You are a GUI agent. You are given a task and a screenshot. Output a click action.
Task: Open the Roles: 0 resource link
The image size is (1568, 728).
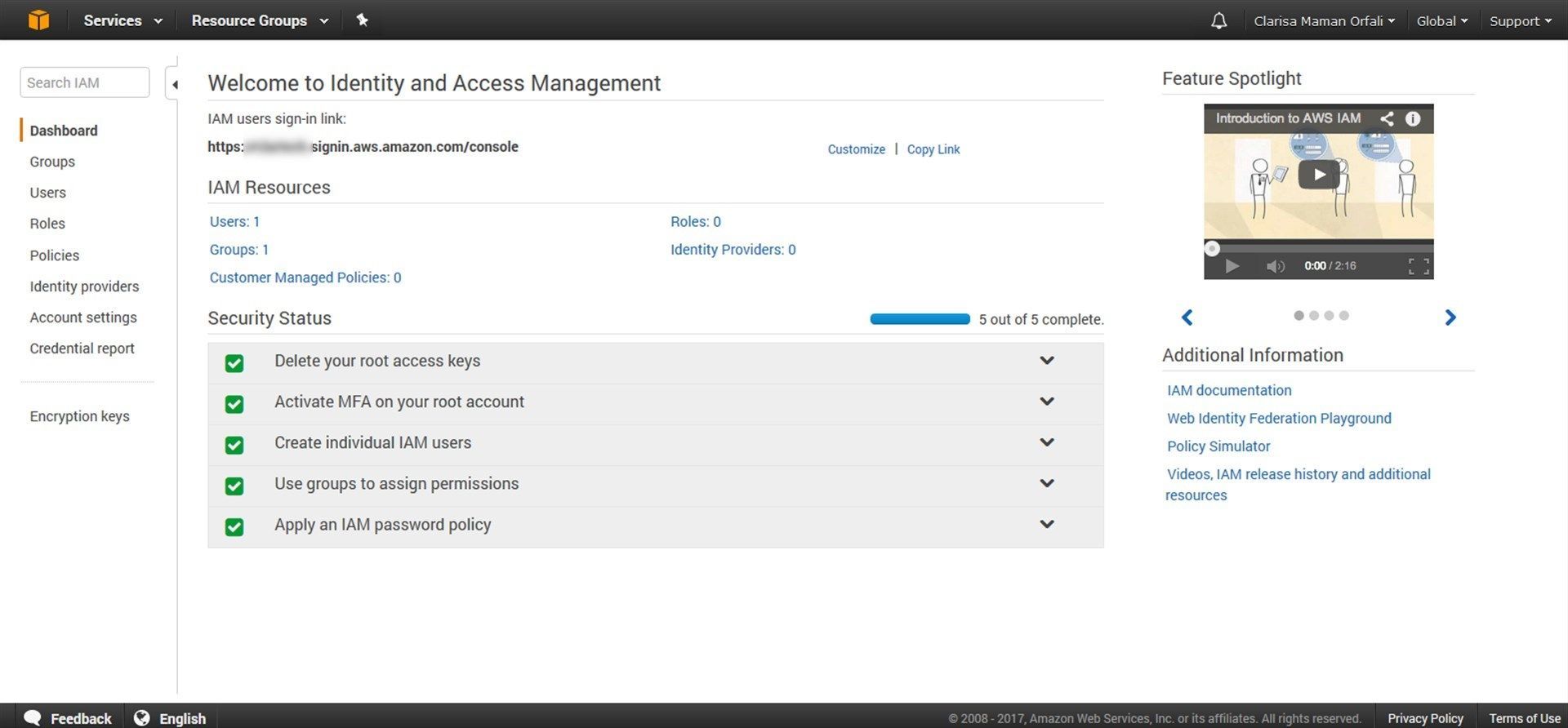[x=696, y=222]
